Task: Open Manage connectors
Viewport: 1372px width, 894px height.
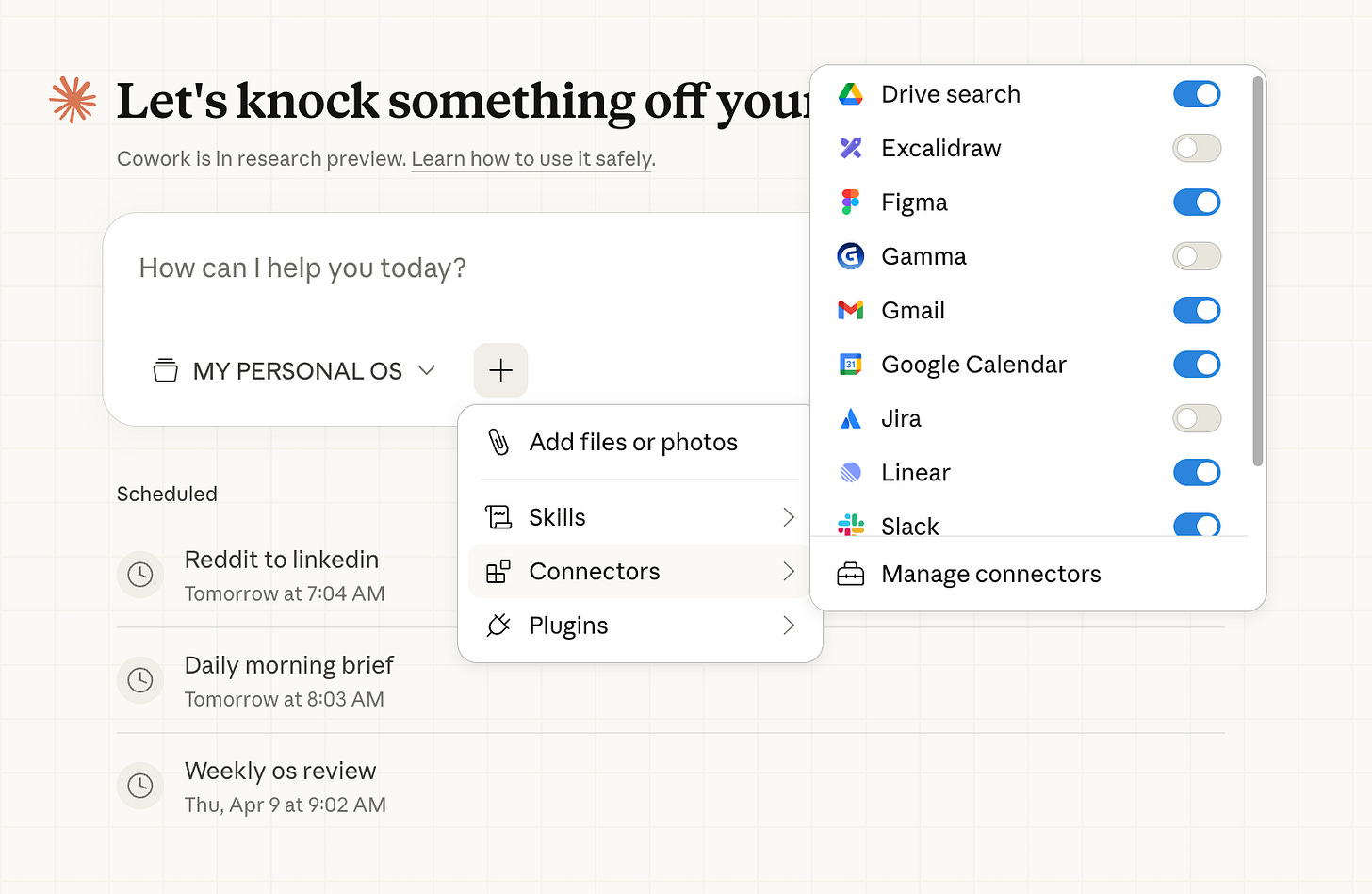Action: tap(1037, 574)
